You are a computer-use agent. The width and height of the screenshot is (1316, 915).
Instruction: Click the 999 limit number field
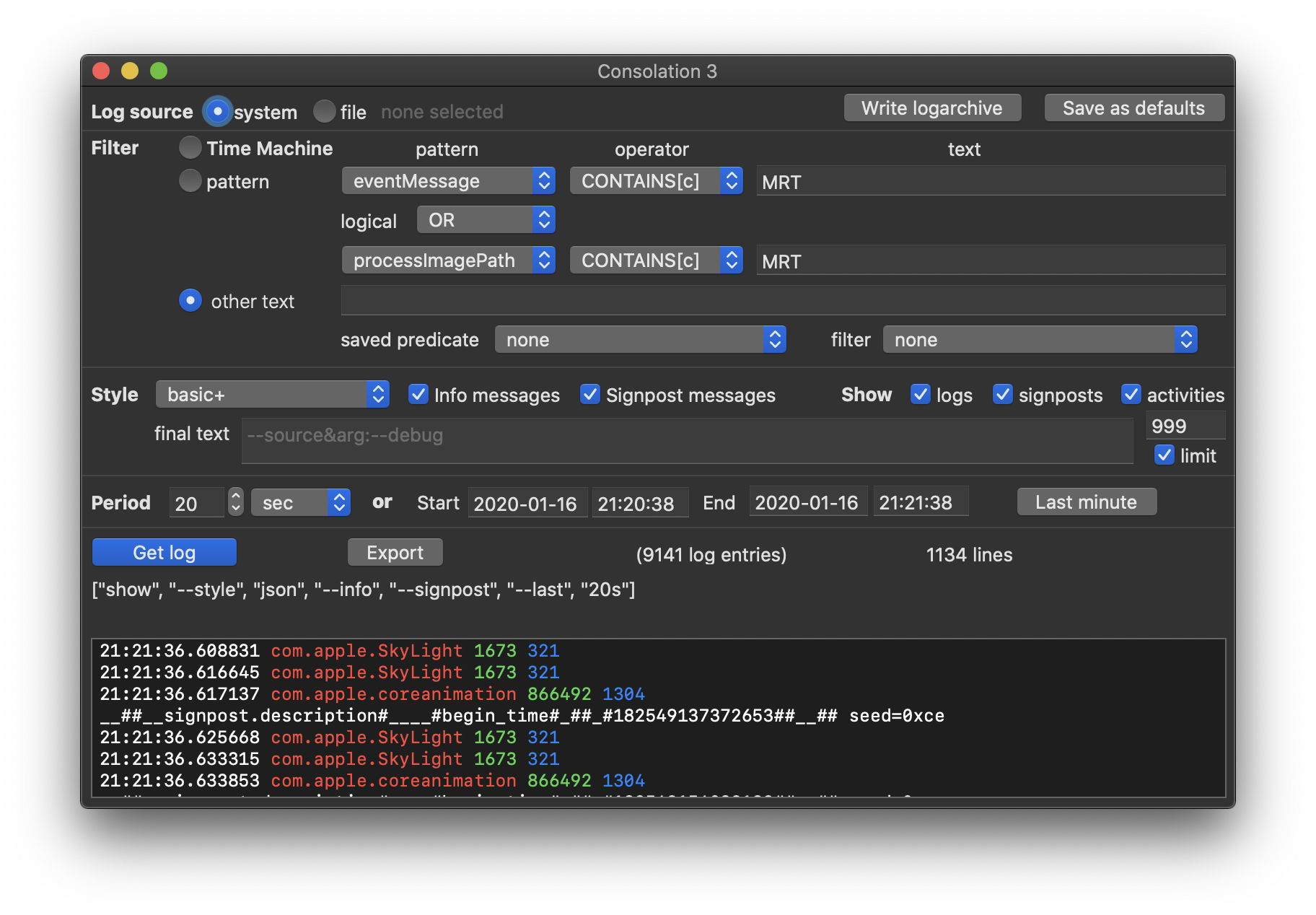(x=1185, y=426)
